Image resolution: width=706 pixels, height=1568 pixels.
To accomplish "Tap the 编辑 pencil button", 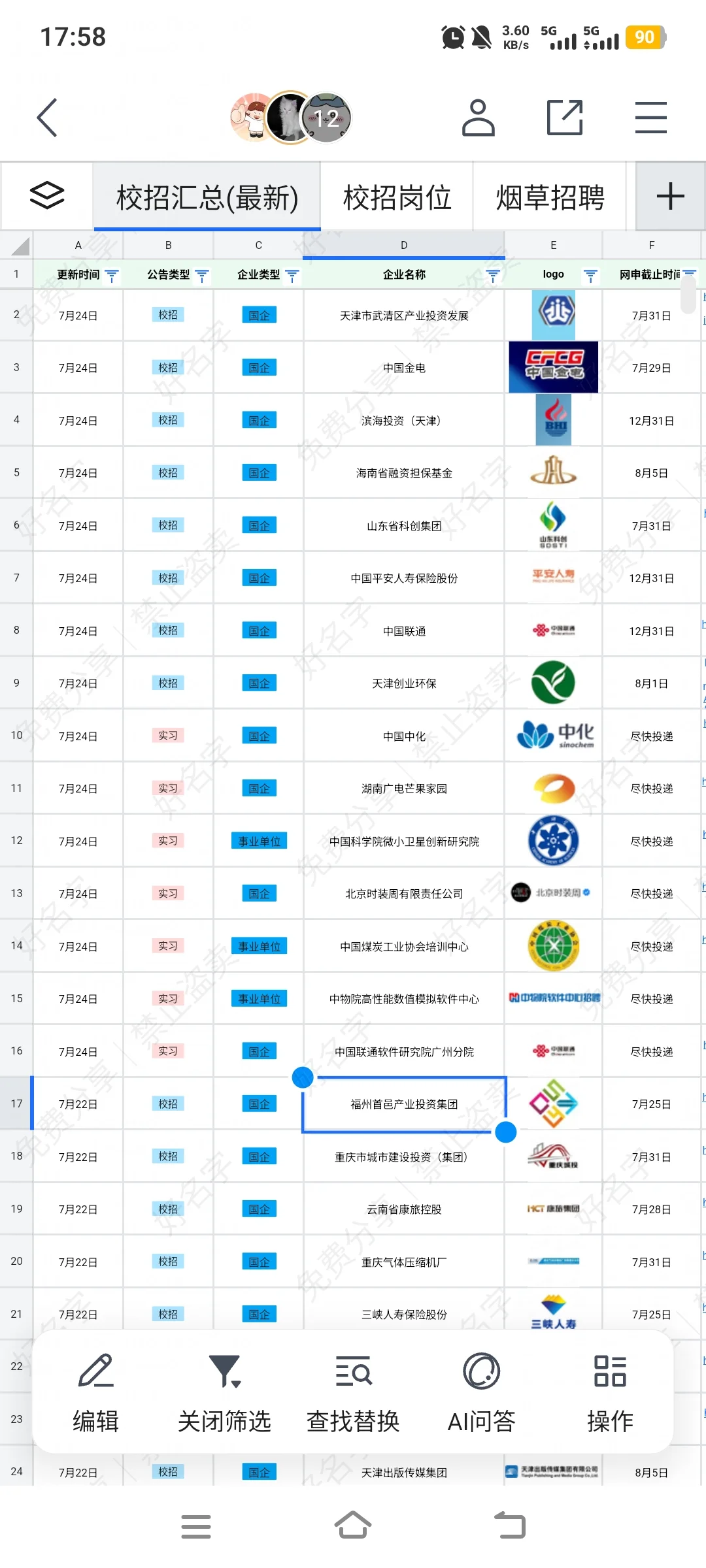I will pos(95,1392).
